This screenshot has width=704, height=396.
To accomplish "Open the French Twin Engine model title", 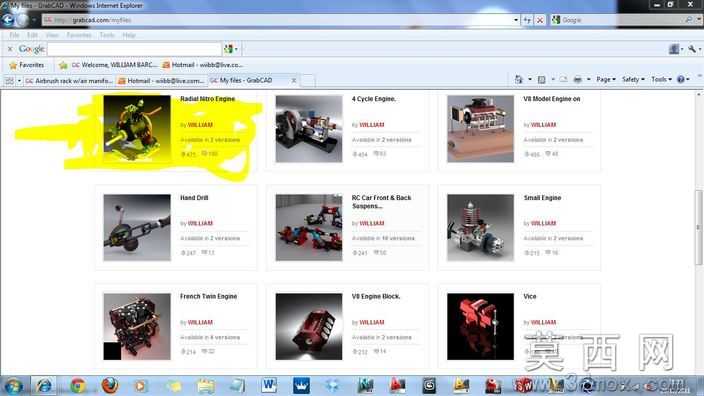I will tap(208, 296).
